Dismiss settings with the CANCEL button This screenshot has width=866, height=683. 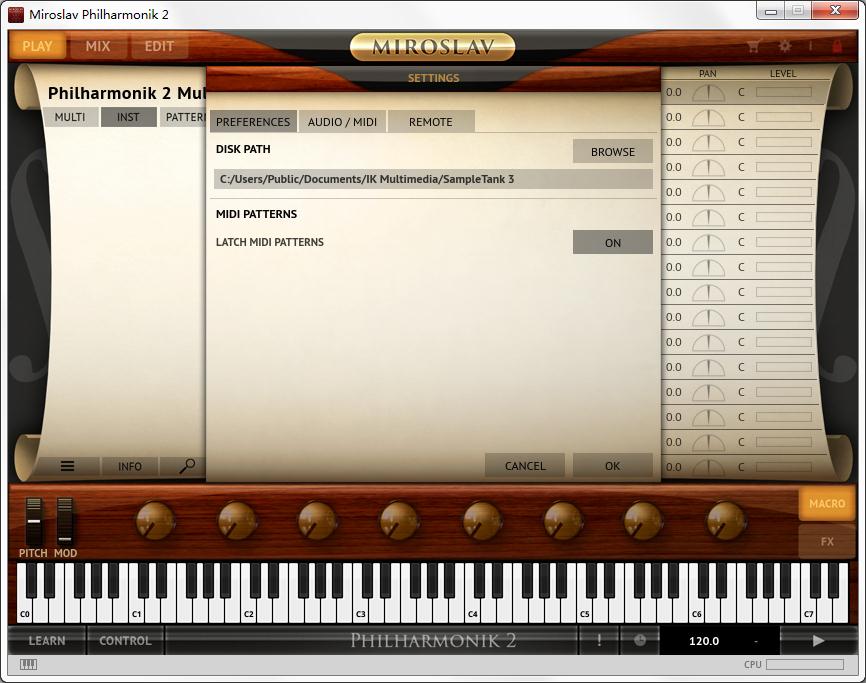(525, 465)
